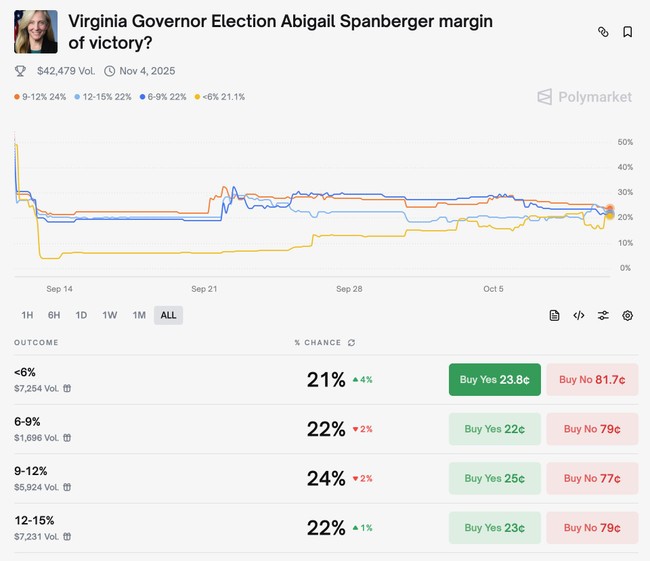This screenshot has height=561, width=650.
Task: Click the Polymarket logo link
Action: coord(584,97)
